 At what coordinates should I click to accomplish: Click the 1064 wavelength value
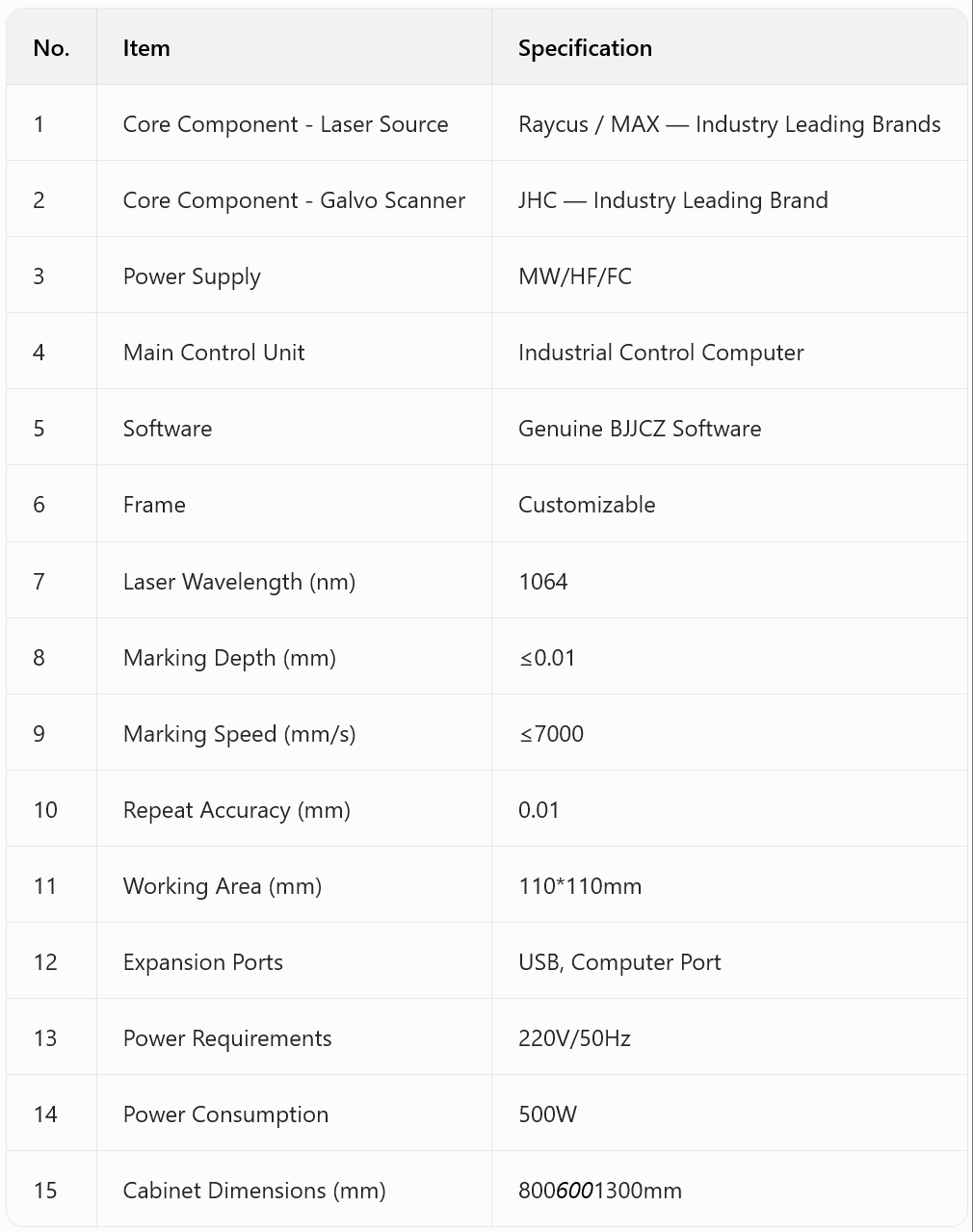(543, 582)
